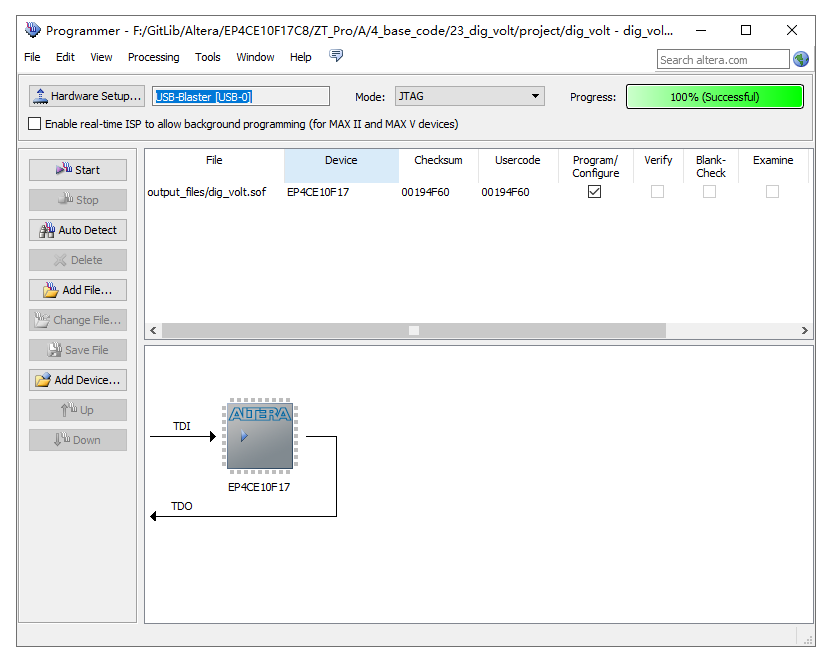
Task: Click the horizontal scrollbar thumb
Action: point(414,330)
